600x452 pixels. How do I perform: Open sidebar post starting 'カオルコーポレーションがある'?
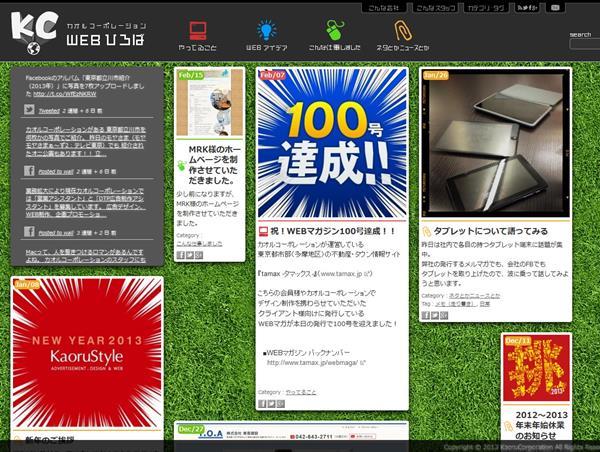coord(85,141)
